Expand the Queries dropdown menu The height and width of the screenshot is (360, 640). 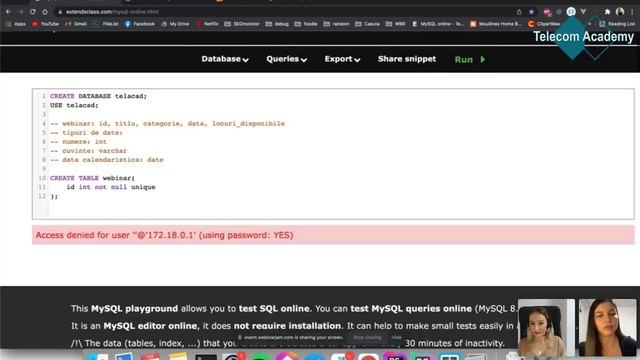[287, 59]
